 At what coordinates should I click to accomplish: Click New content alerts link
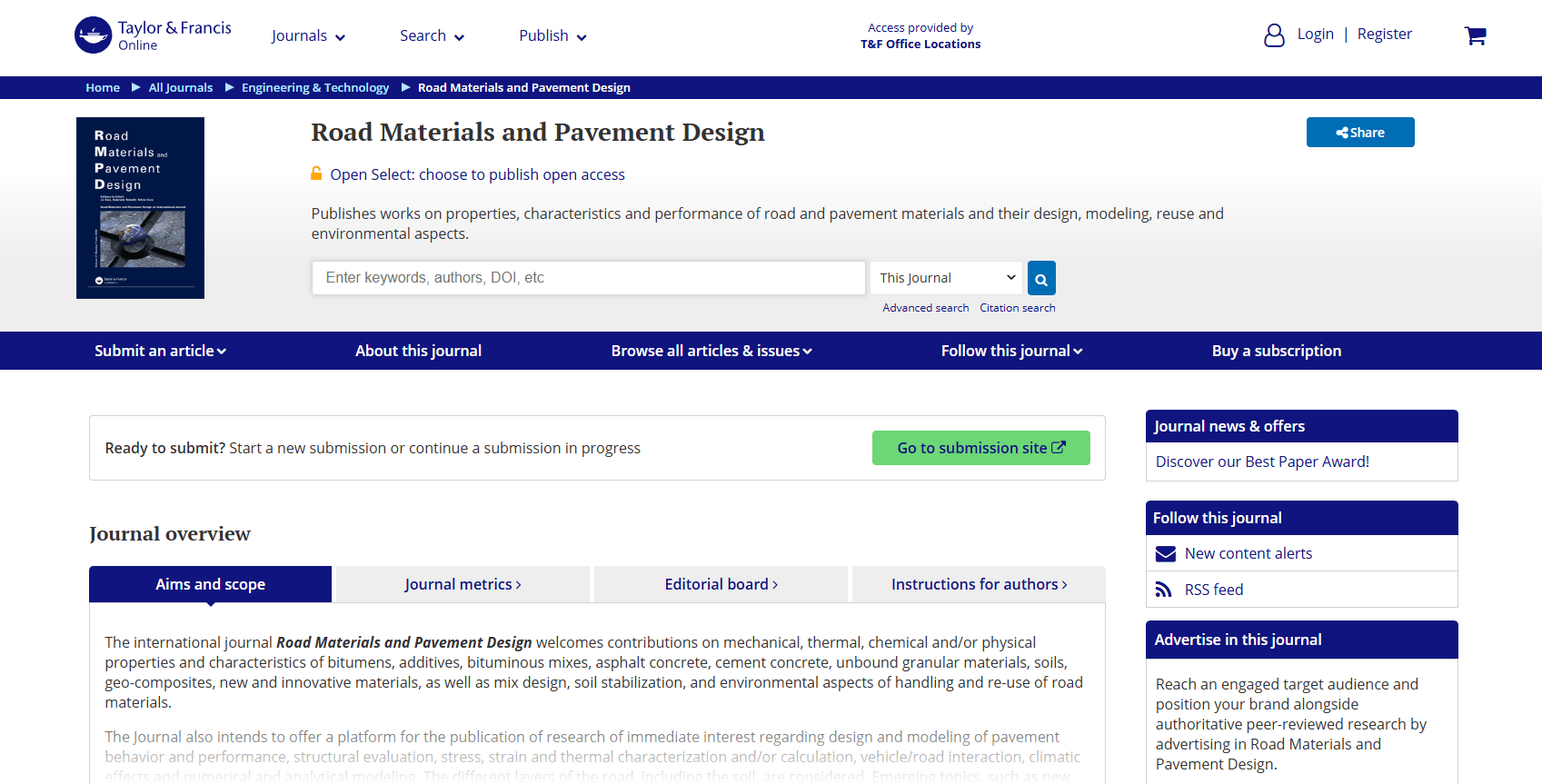(1248, 553)
